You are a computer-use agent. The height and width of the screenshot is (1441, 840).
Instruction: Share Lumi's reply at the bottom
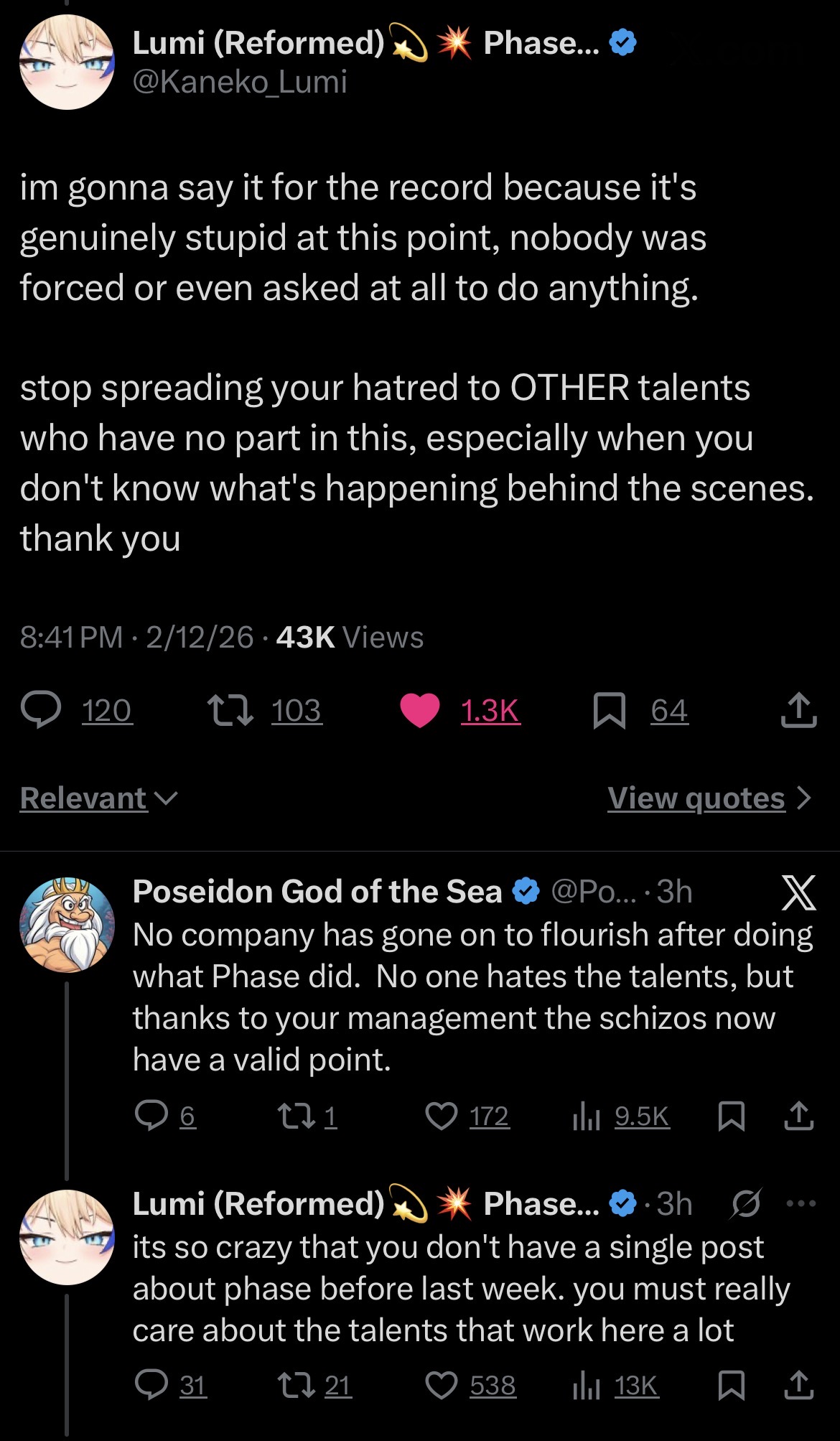click(798, 1386)
